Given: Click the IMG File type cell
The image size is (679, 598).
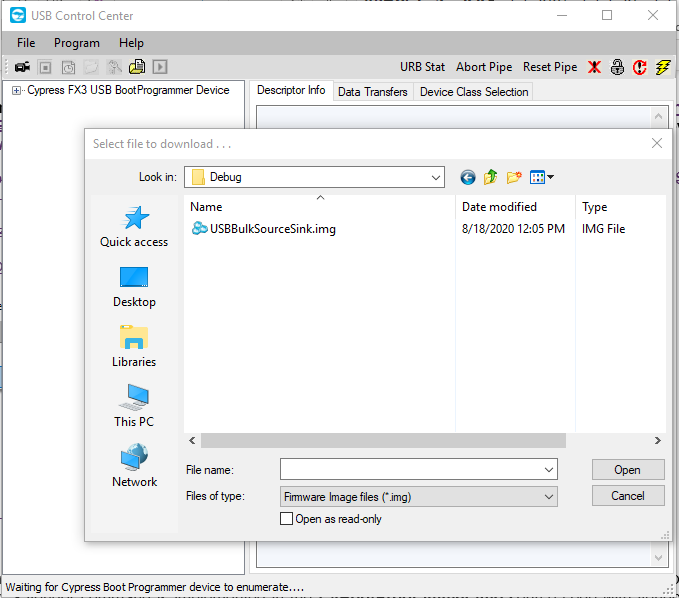Looking at the screenshot, I should pos(603,229).
